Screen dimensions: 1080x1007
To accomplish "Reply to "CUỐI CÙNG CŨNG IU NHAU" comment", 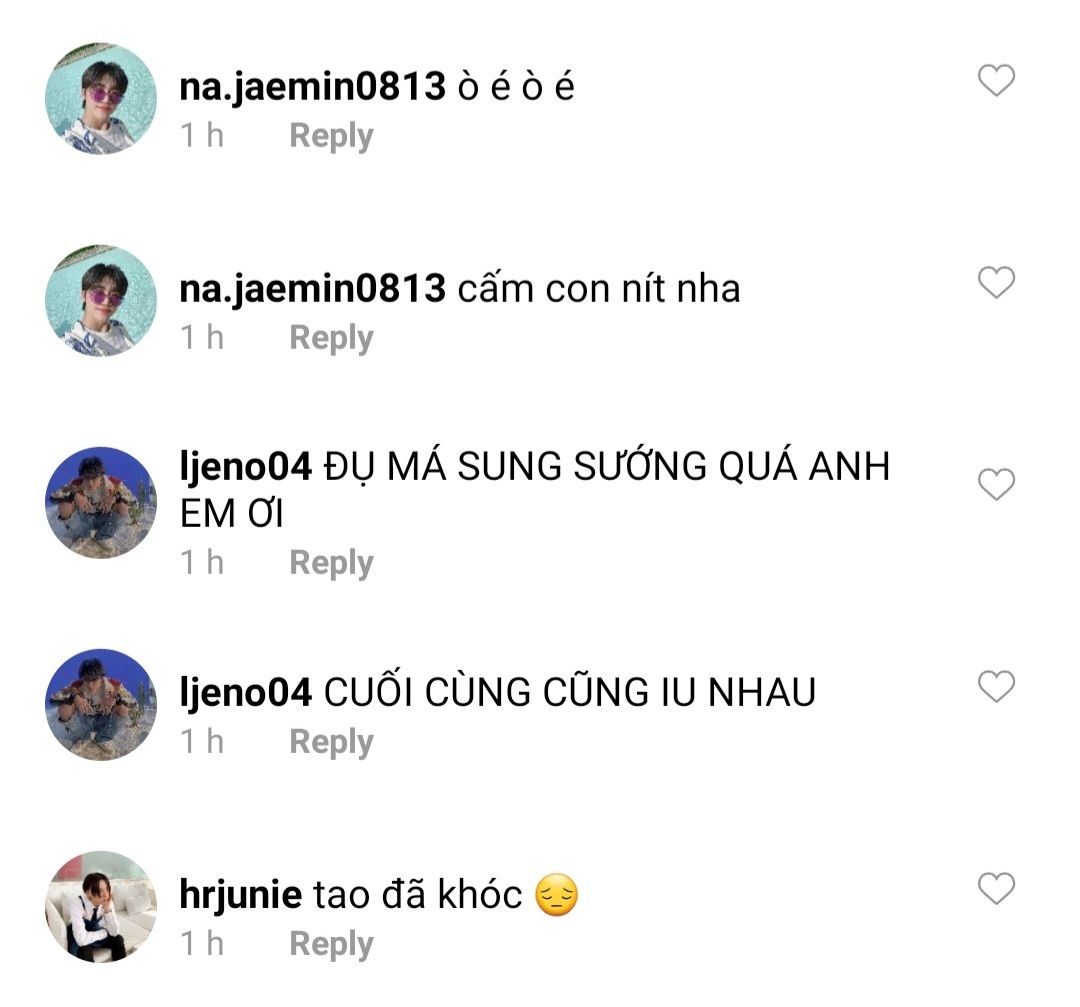I will pos(331,742).
